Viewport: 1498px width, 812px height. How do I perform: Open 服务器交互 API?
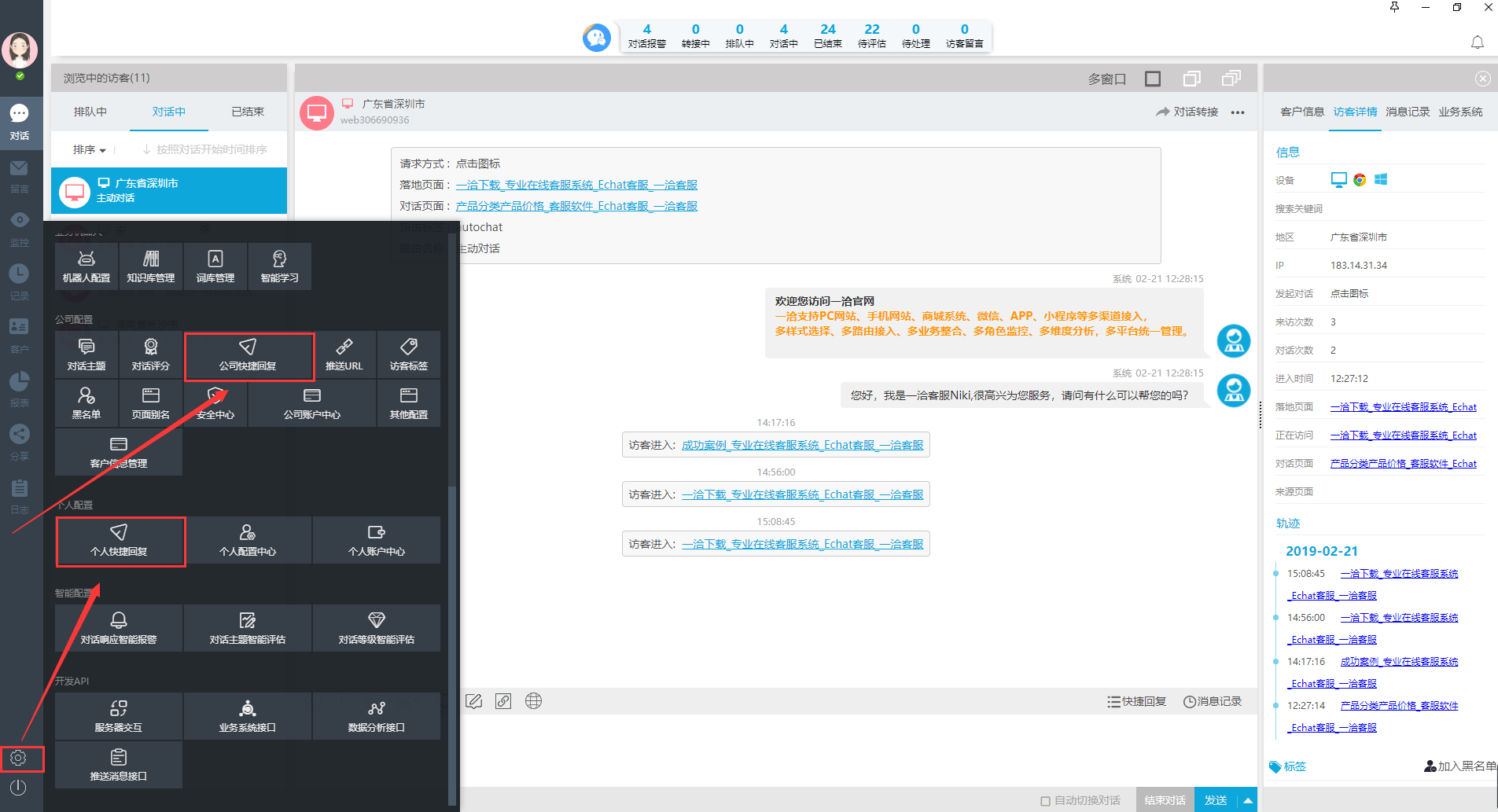[x=119, y=716]
